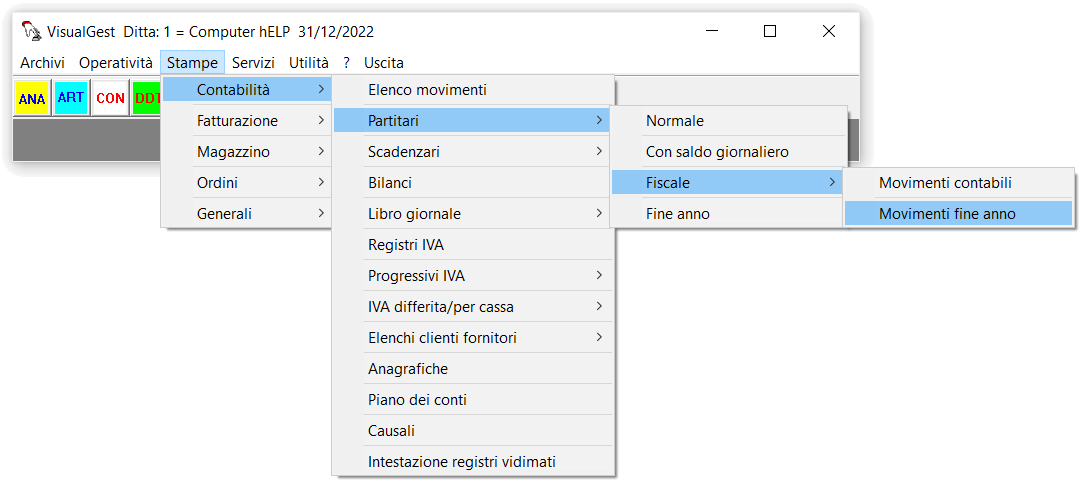Select the white CON toolbar icon
The image size is (1082, 481).
point(110,98)
